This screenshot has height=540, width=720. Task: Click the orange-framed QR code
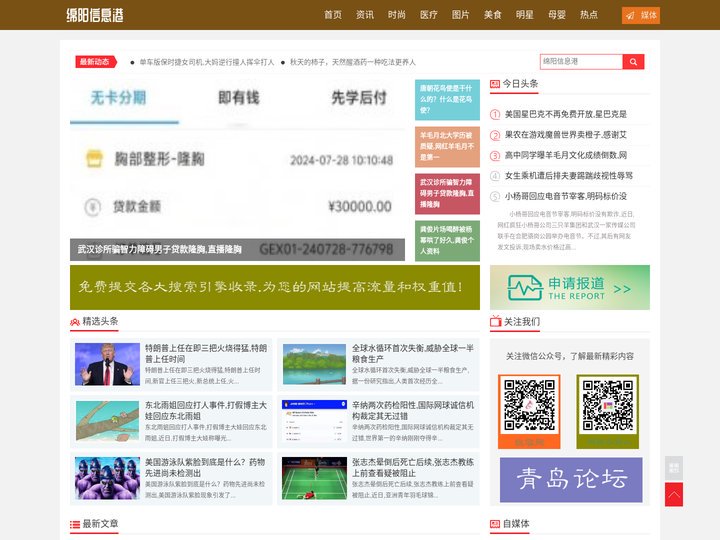[529, 411]
